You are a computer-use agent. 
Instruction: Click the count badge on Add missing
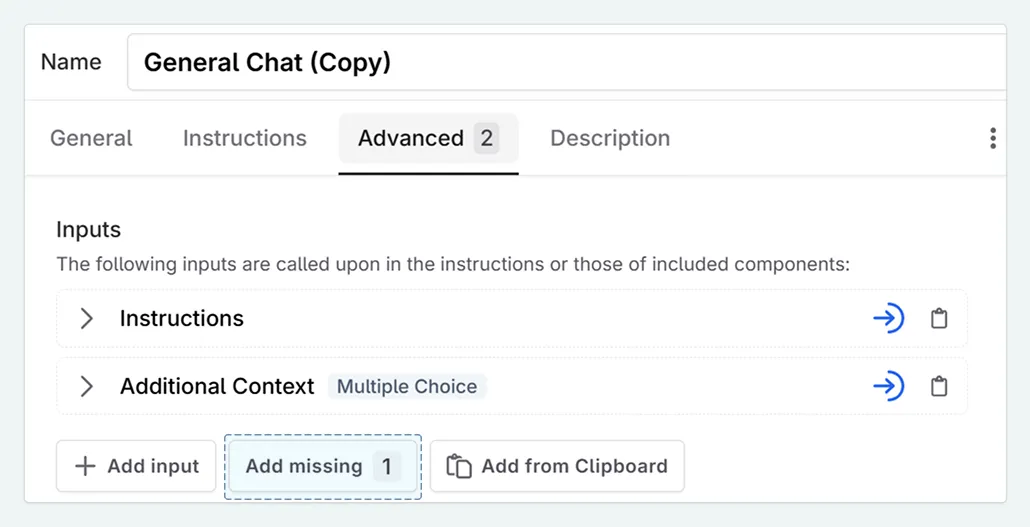(387, 466)
